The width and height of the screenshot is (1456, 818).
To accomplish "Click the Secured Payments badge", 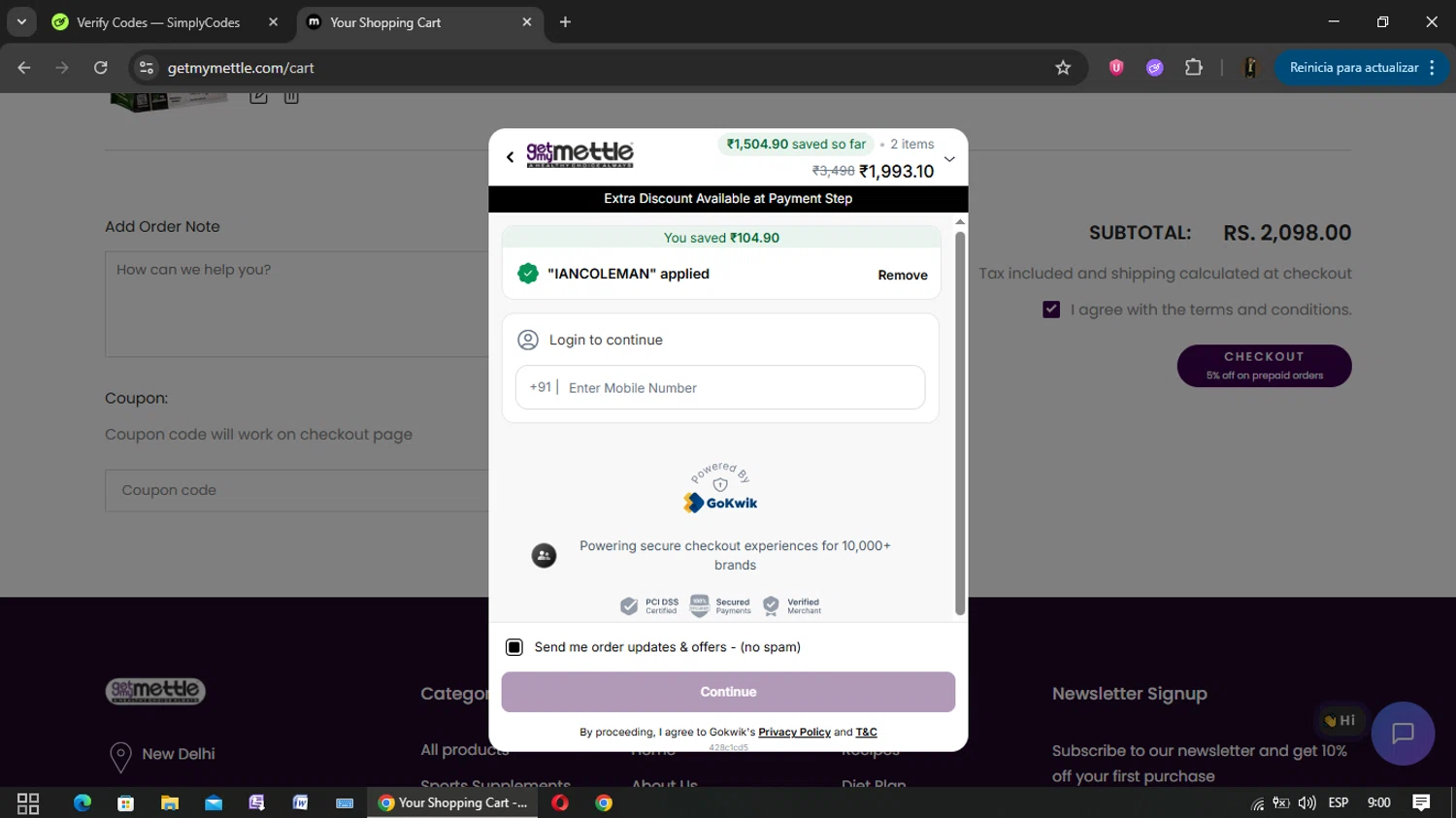I will [x=720, y=606].
